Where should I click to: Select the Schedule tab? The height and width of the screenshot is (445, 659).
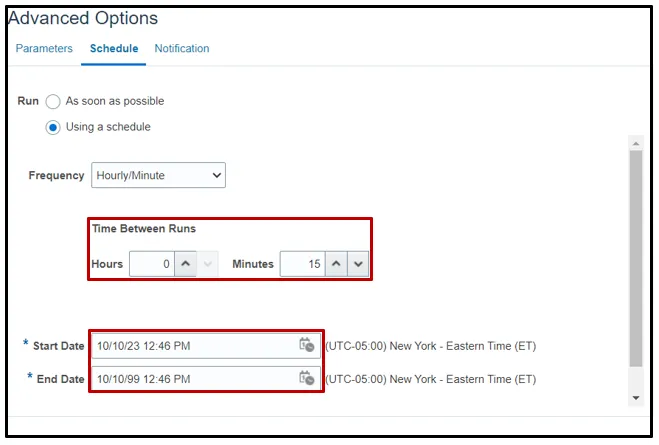[x=114, y=48]
